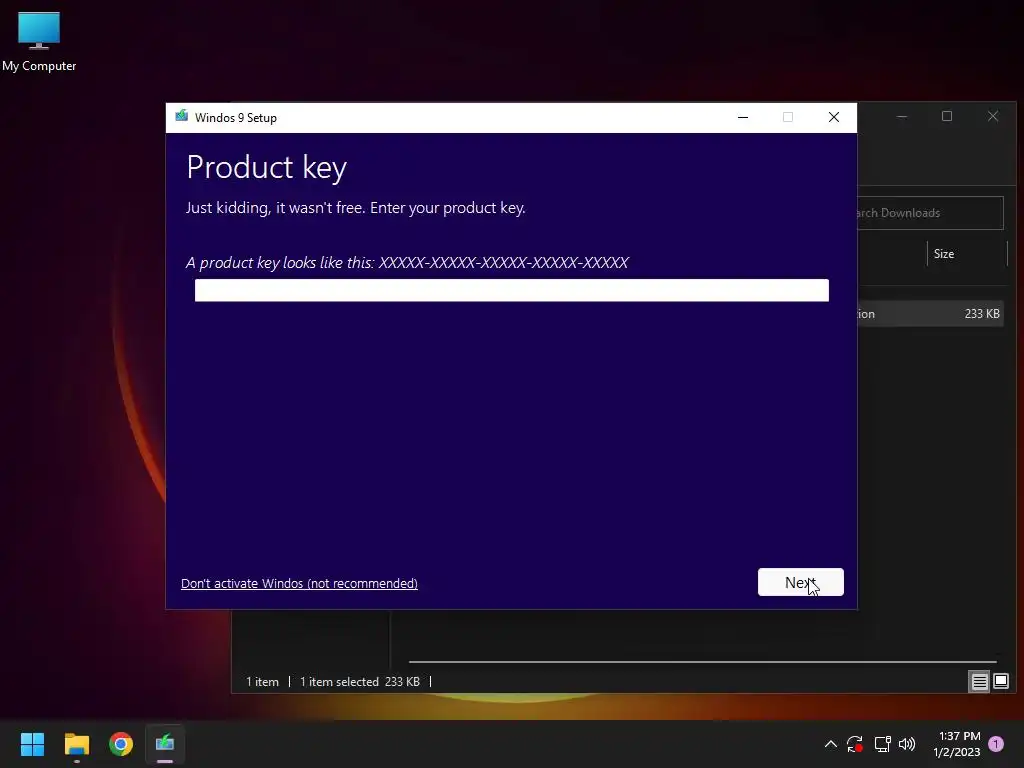This screenshot has width=1024, height=768.
Task: Minimize the Windos 9 Setup window
Action: [743, 118]
